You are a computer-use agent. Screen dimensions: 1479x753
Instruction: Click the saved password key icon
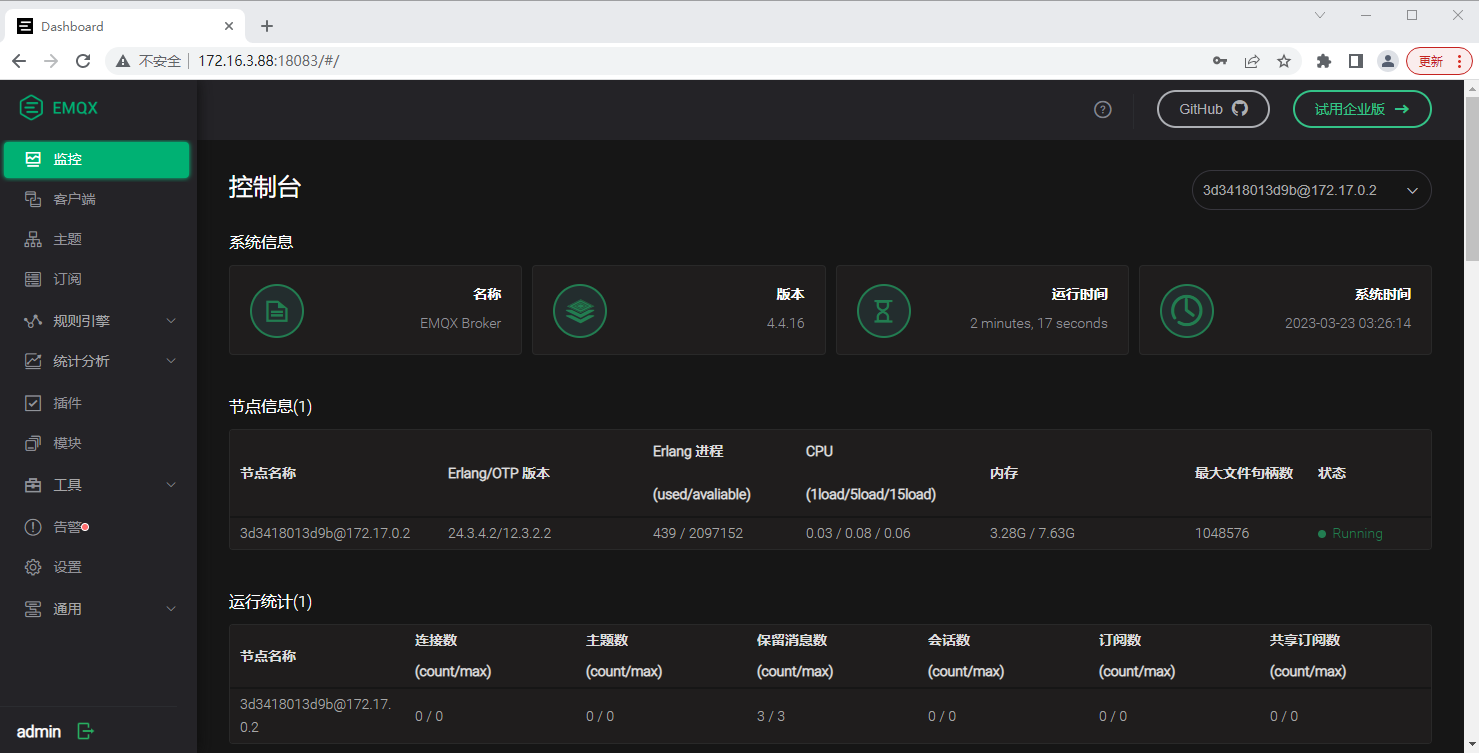(x=1220, y=61)
